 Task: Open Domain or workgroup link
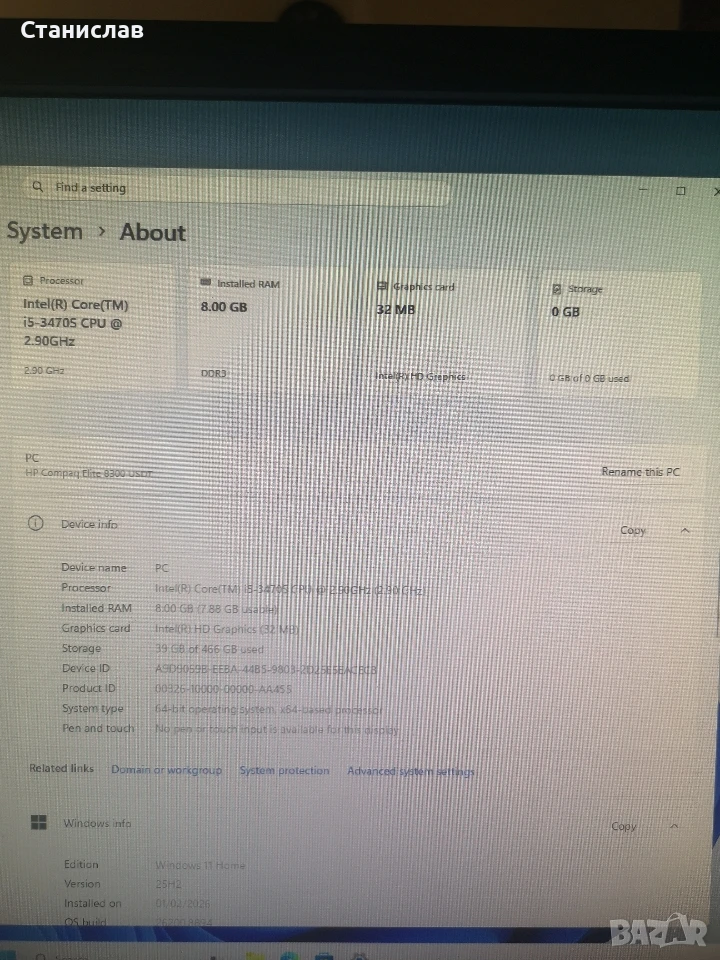(x=167, y=770)
